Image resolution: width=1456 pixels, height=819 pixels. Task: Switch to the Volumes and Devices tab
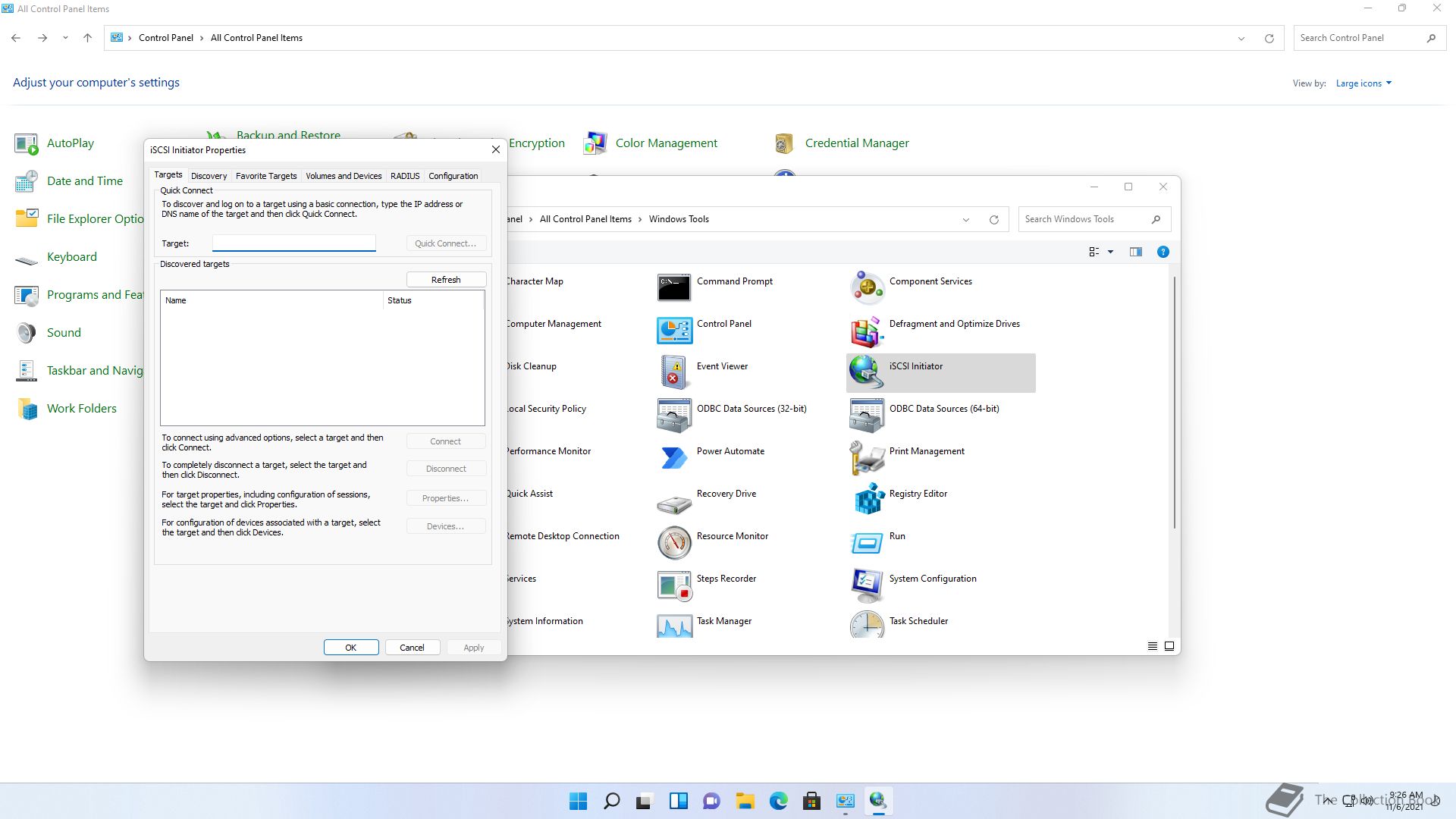[344, 176]
